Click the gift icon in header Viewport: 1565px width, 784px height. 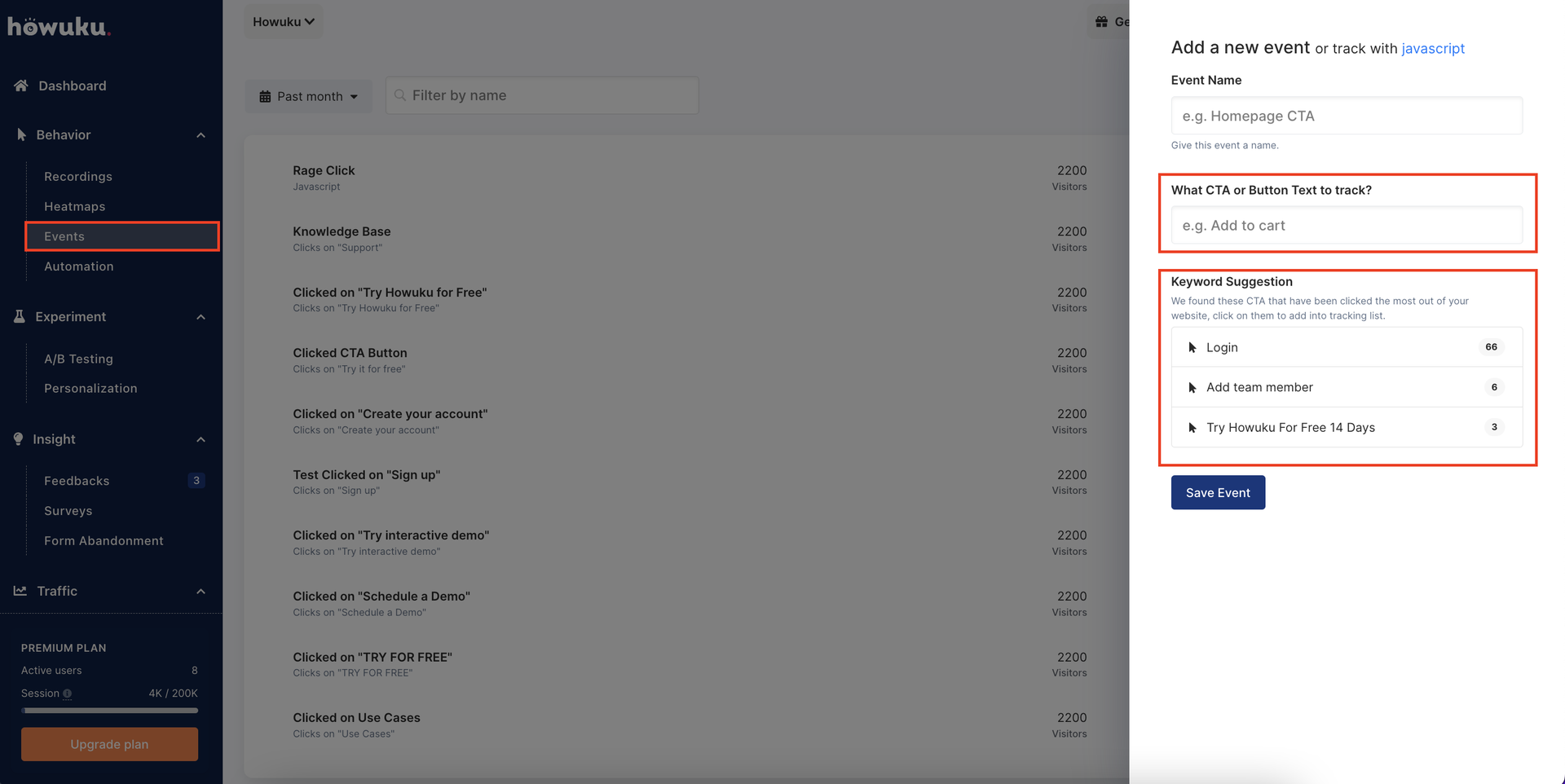pos(1101,22)
